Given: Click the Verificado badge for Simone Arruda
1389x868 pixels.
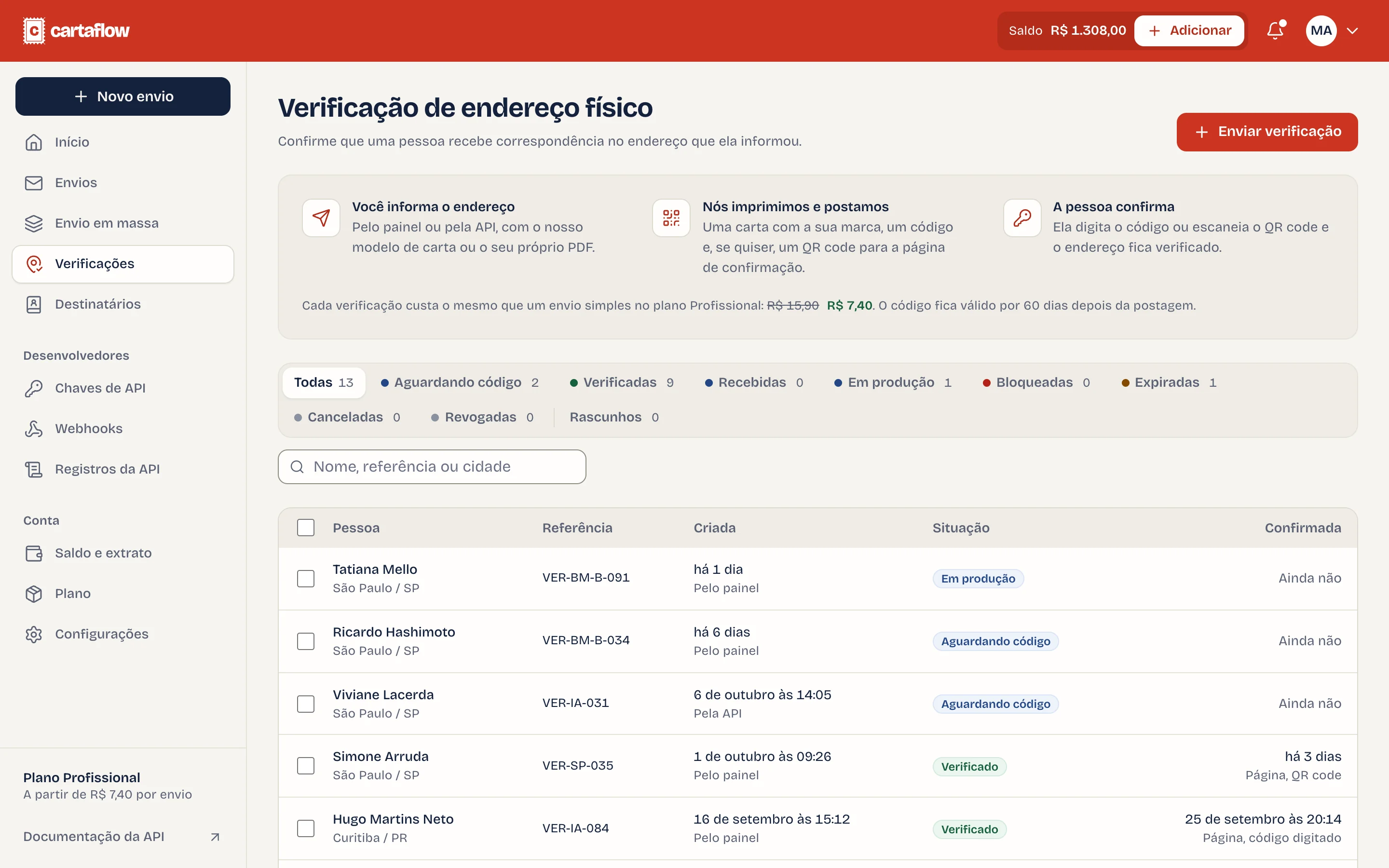Looking at the screenshot, I should point(969,767).
